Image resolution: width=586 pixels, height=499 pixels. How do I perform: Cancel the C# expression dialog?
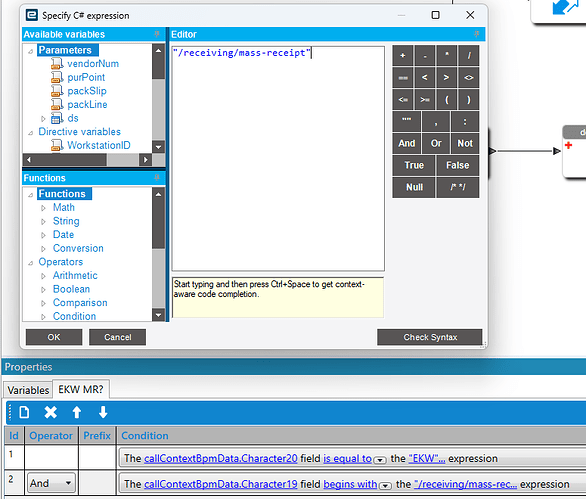point(117,337)
